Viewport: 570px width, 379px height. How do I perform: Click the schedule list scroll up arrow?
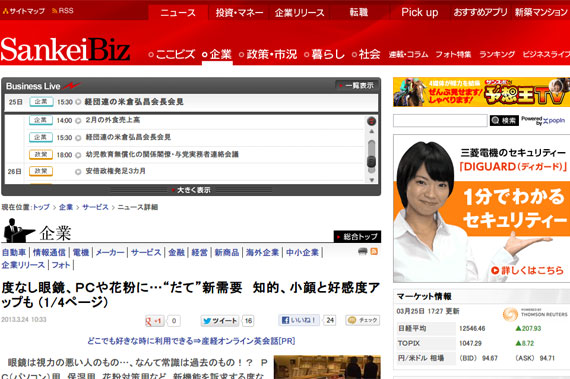click(x=372, y=132)
